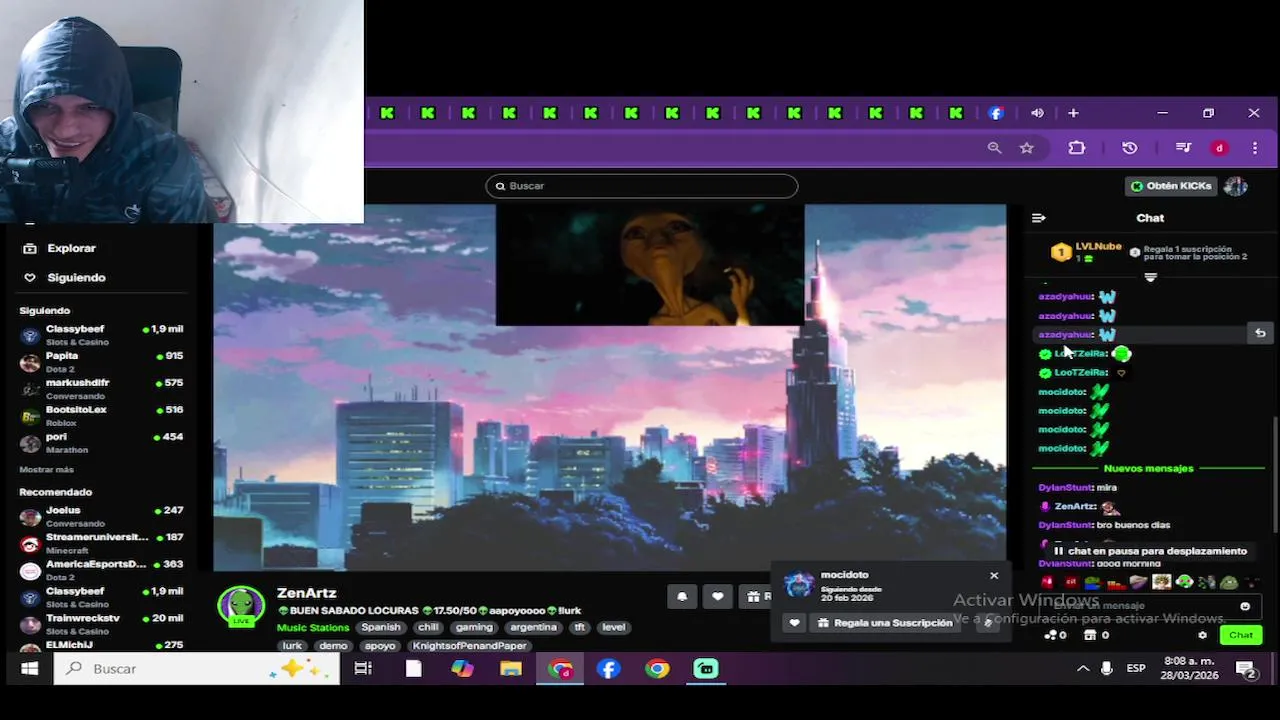The width and height of the screenshot is (1280, 720).
Task: Select the argentina tag
Action: pos(533,628)
